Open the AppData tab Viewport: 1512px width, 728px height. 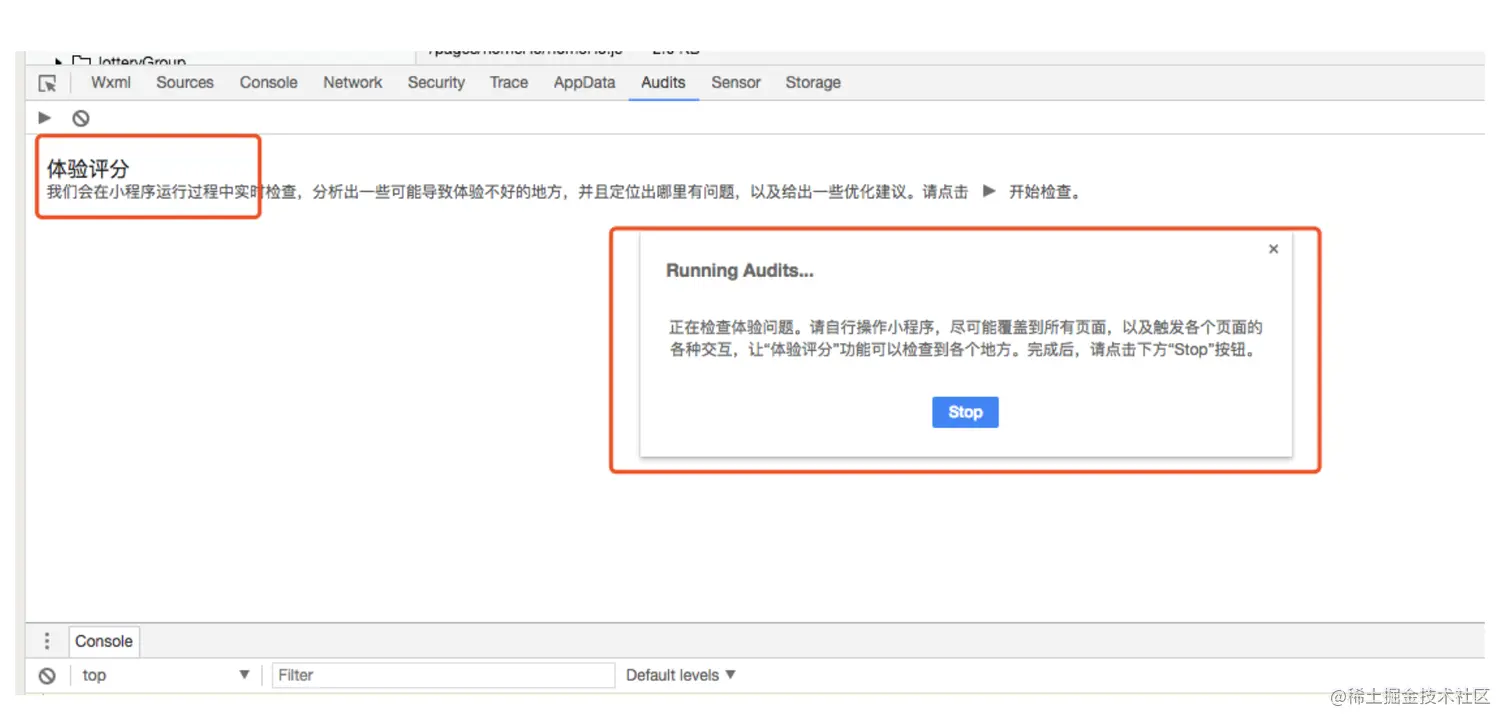[x=585, y=83]
